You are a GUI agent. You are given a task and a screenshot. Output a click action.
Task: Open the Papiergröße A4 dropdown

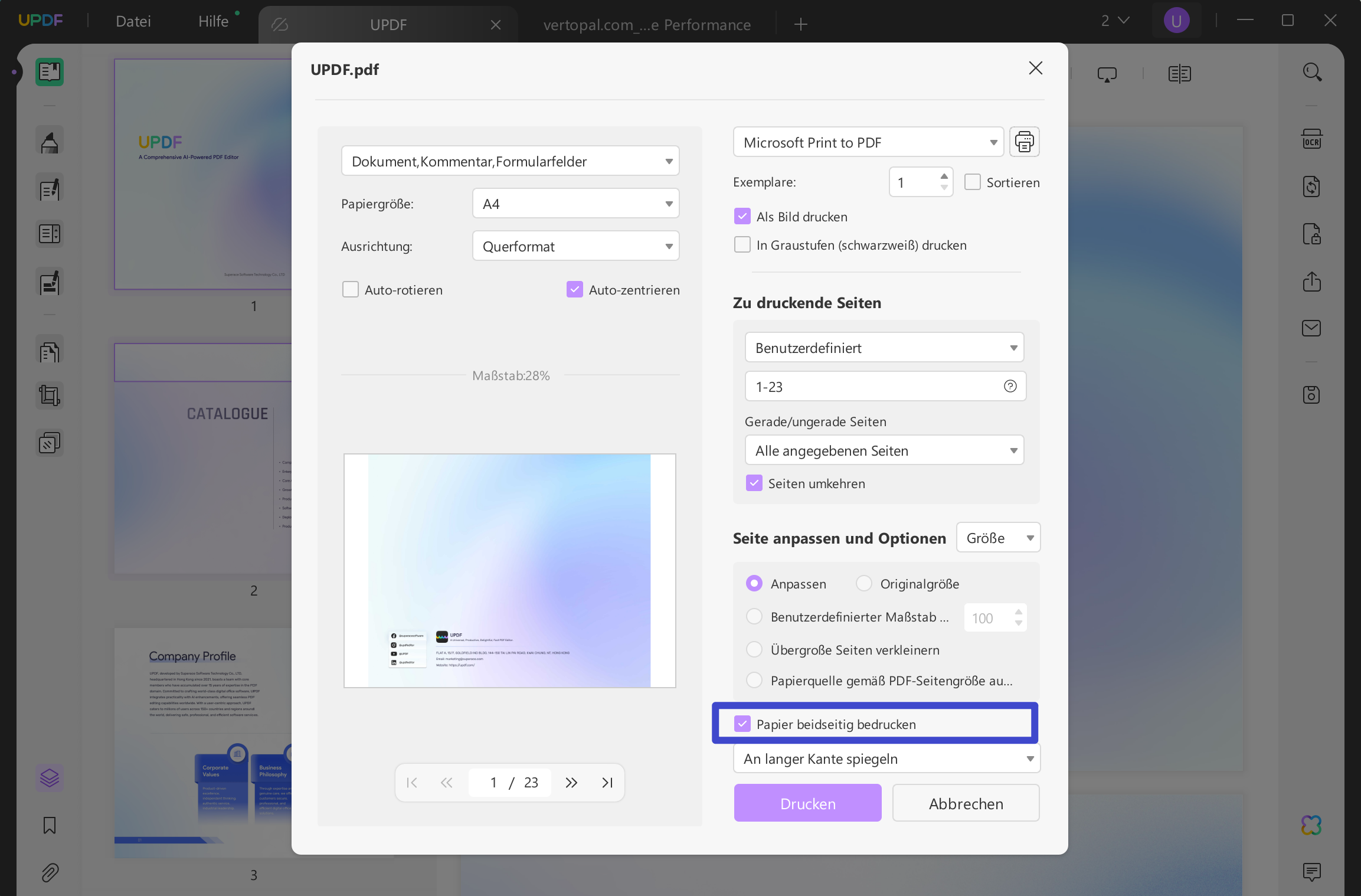pyautogui.click(x=575, y=204)
